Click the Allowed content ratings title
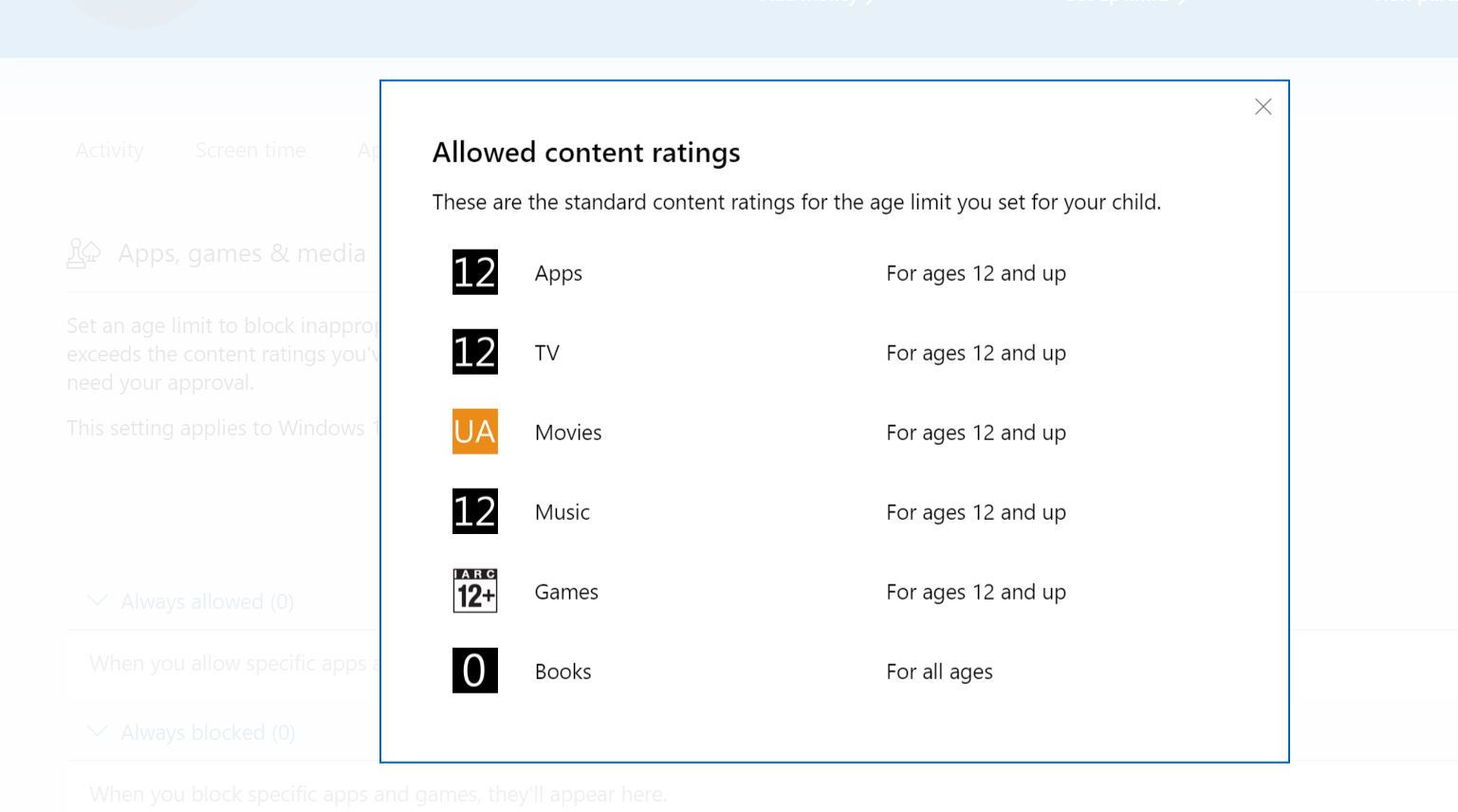 point(586,153)
